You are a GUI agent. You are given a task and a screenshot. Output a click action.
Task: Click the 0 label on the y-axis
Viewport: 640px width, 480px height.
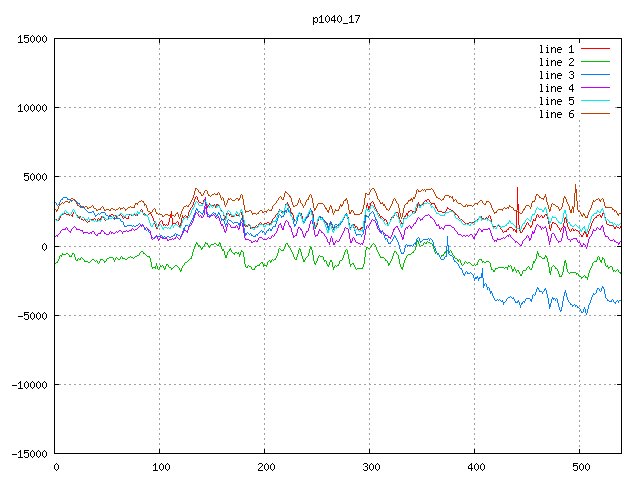[44, 247]
